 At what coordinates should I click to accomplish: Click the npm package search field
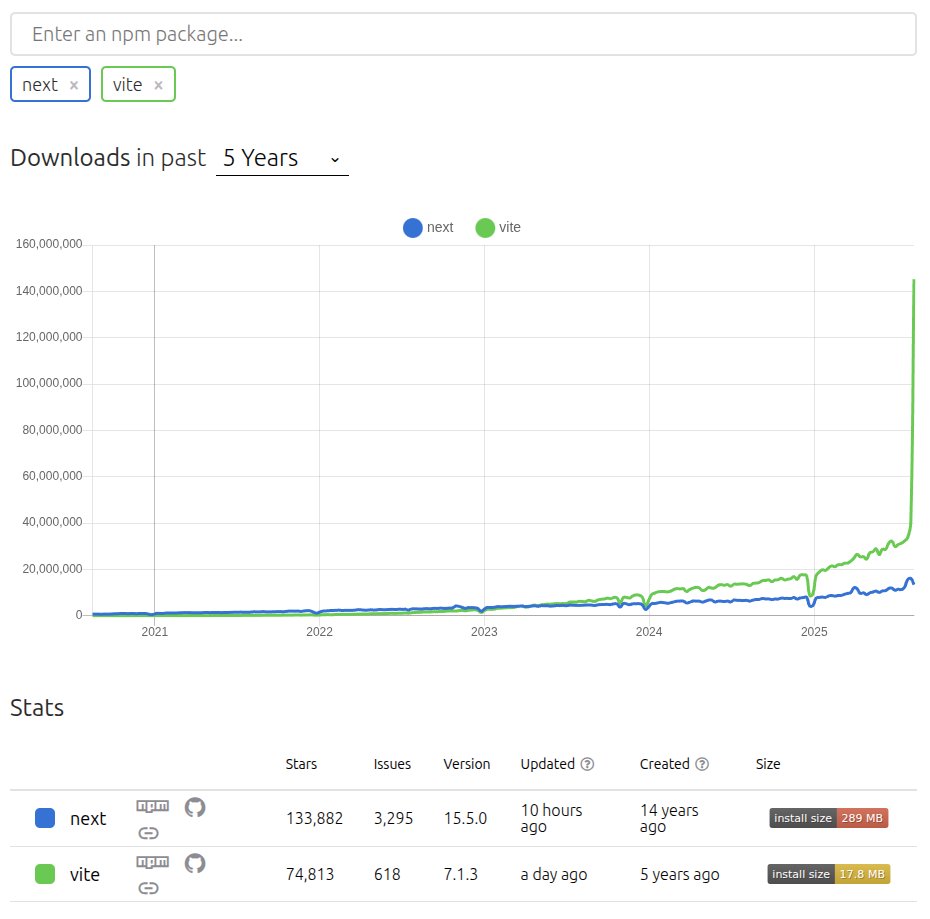pyautogui.click(x=463, y=33)
